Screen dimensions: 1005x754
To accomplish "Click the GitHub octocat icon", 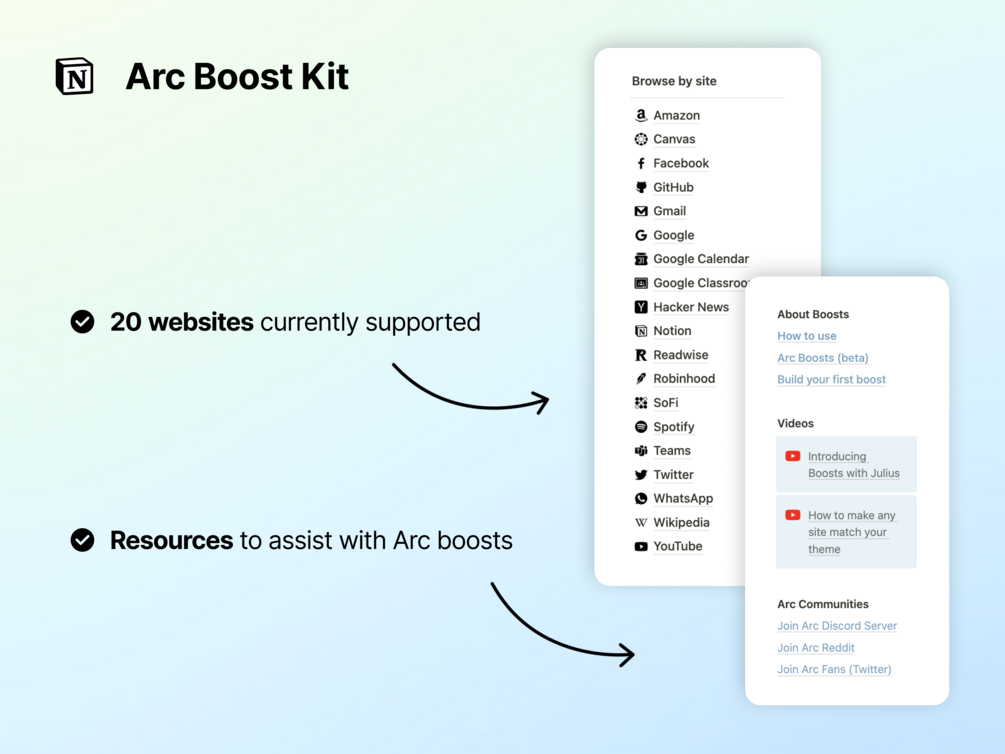I will pyautogui.click(x=640, y=187).
